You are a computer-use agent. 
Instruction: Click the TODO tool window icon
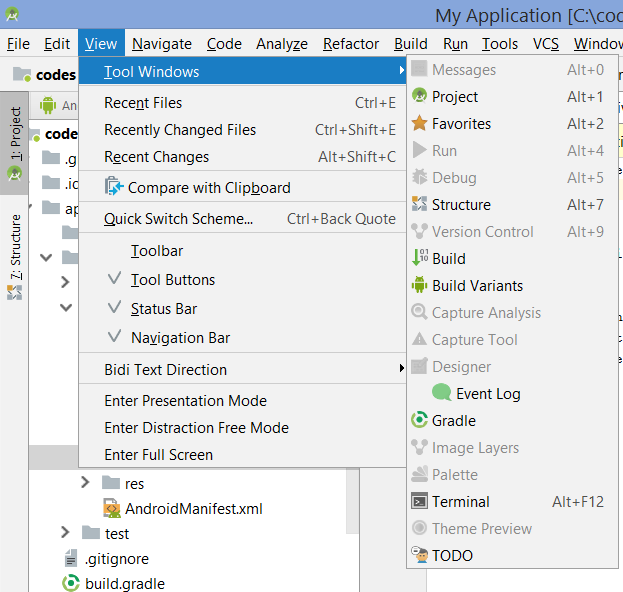click(x=420, y=556)
